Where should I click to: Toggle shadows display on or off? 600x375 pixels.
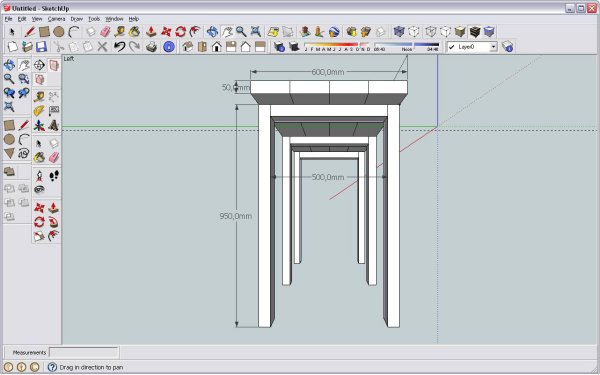pos(294,47)
